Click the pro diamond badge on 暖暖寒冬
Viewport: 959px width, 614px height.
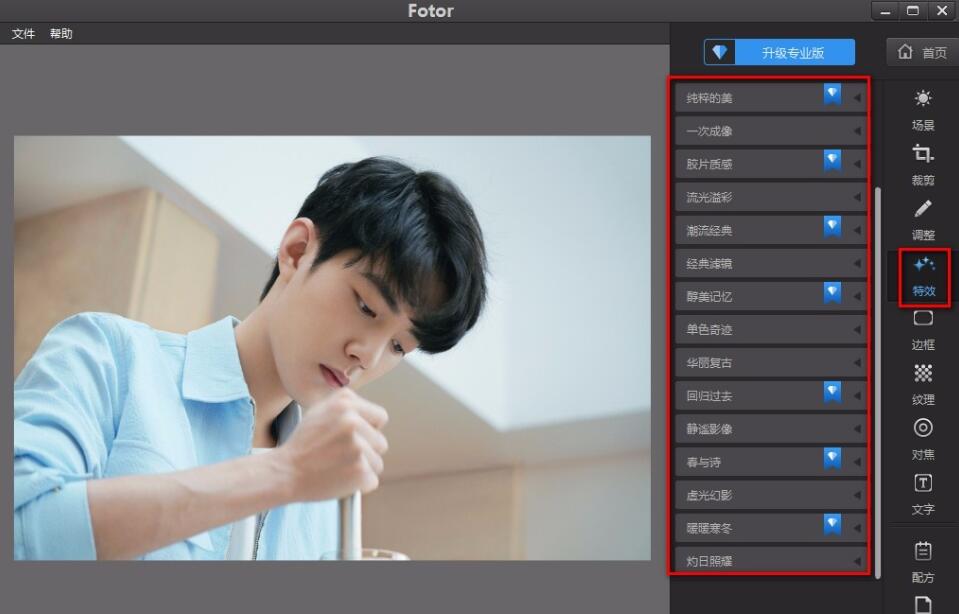click(832, 524)
